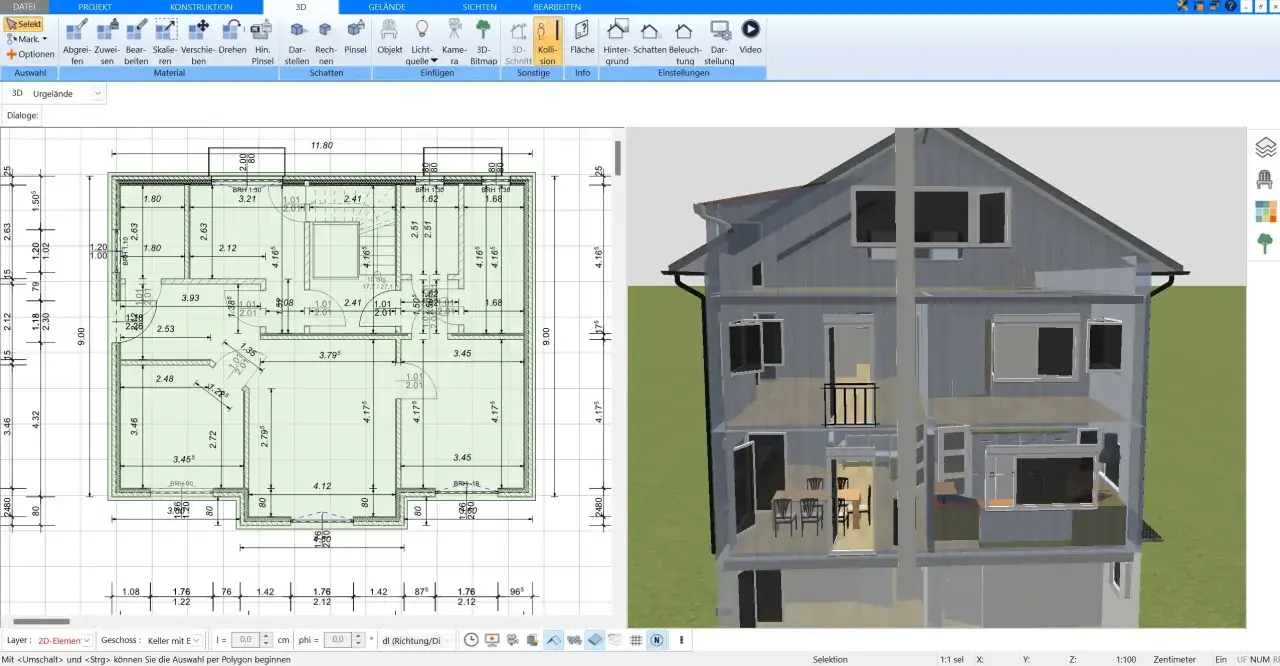Viewport: 1280px width, 666px height.
Task: Select the Hin. Pinsel tool
Action: pyautogui.click(x=262, y=41)
